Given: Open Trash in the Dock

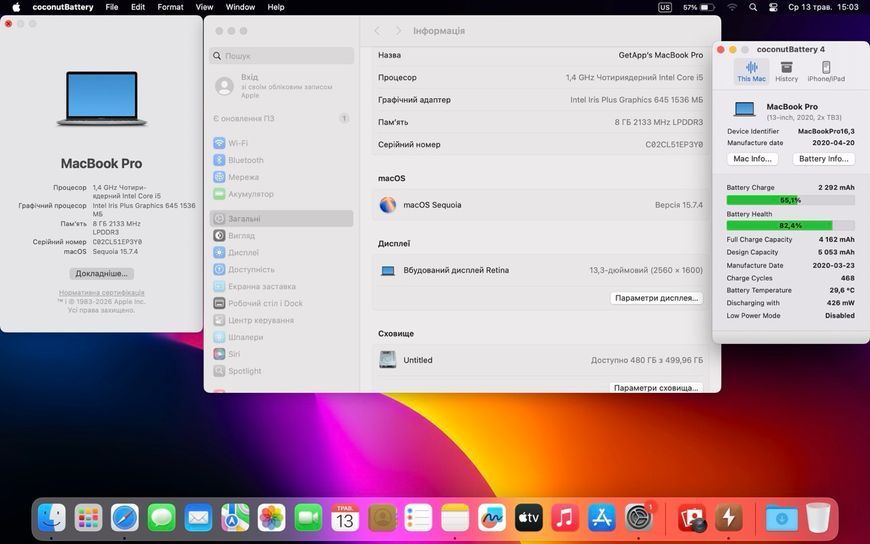Looking at the screenshot, I should click(818, 518).
